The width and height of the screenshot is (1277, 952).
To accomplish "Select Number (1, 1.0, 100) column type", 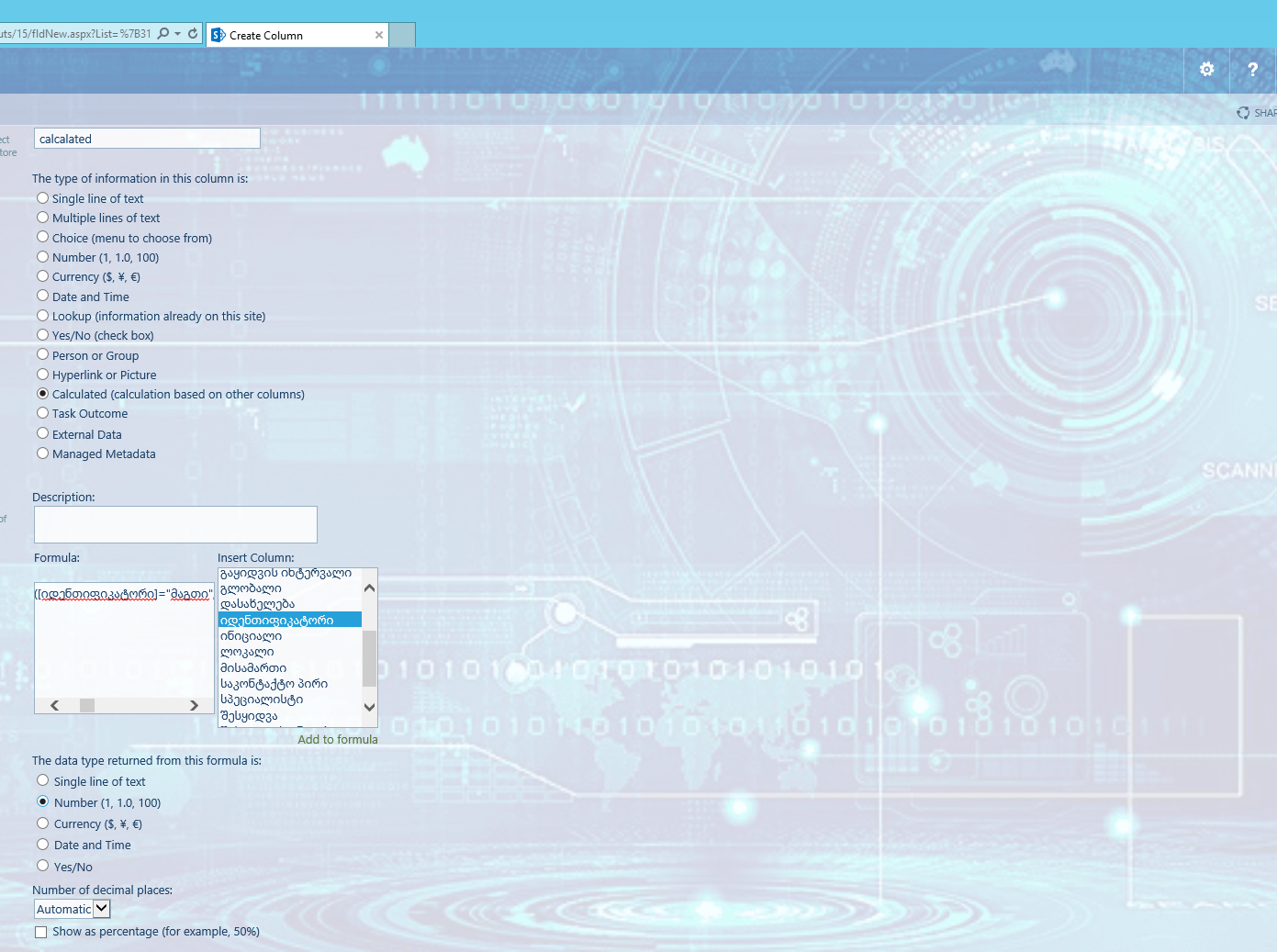I will click(42, 257).
